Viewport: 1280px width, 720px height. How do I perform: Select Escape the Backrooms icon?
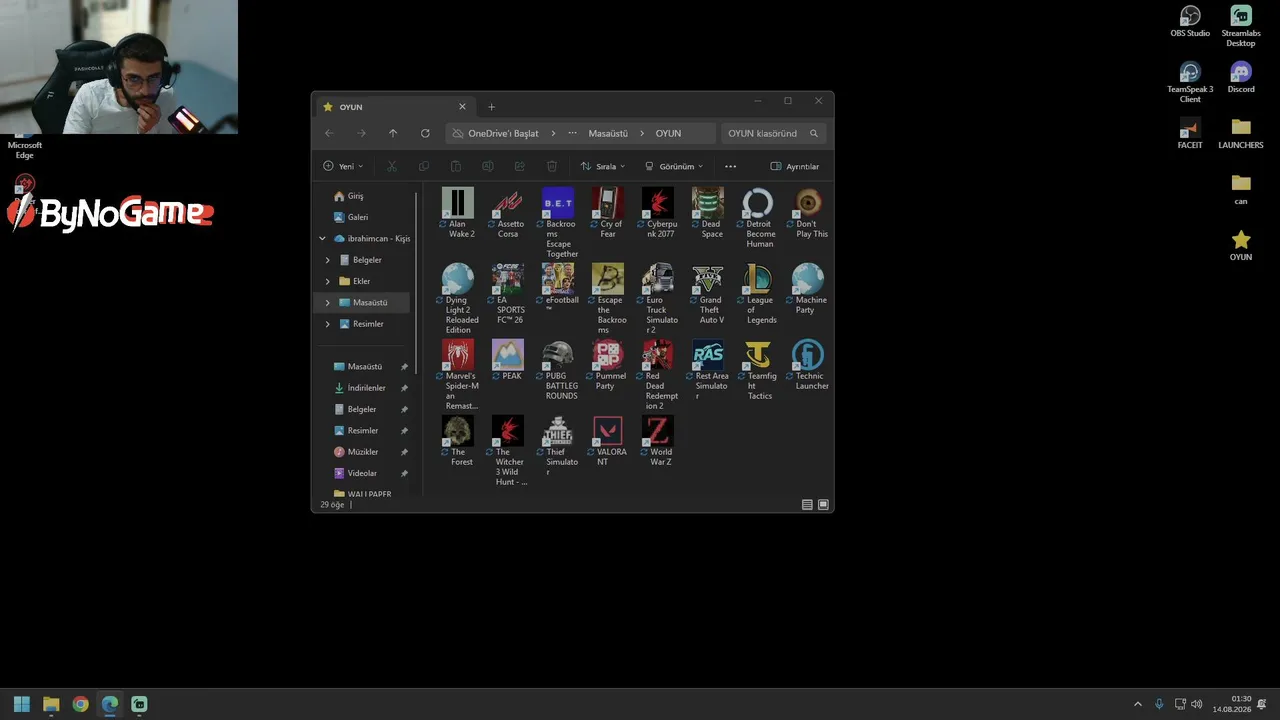pos(608,279)
